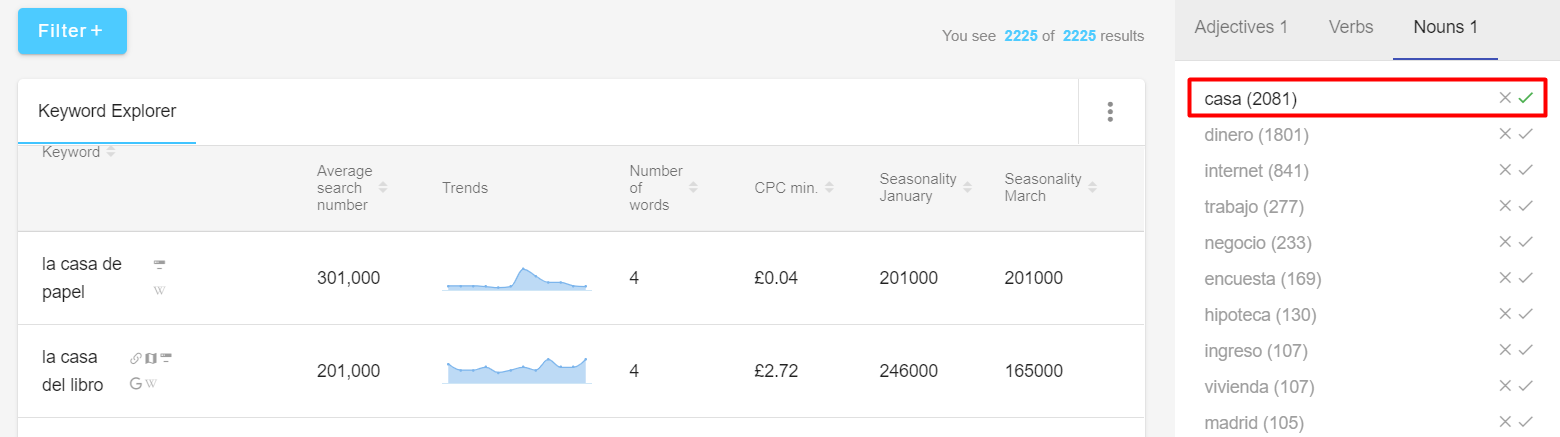Switch to the Adjectives 1 tab

tap(1241, 27)
